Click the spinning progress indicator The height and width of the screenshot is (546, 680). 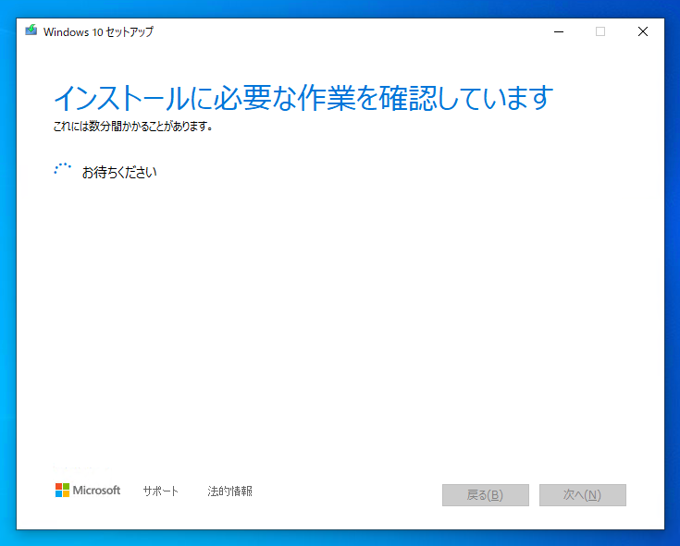click(x=62, y=170)
